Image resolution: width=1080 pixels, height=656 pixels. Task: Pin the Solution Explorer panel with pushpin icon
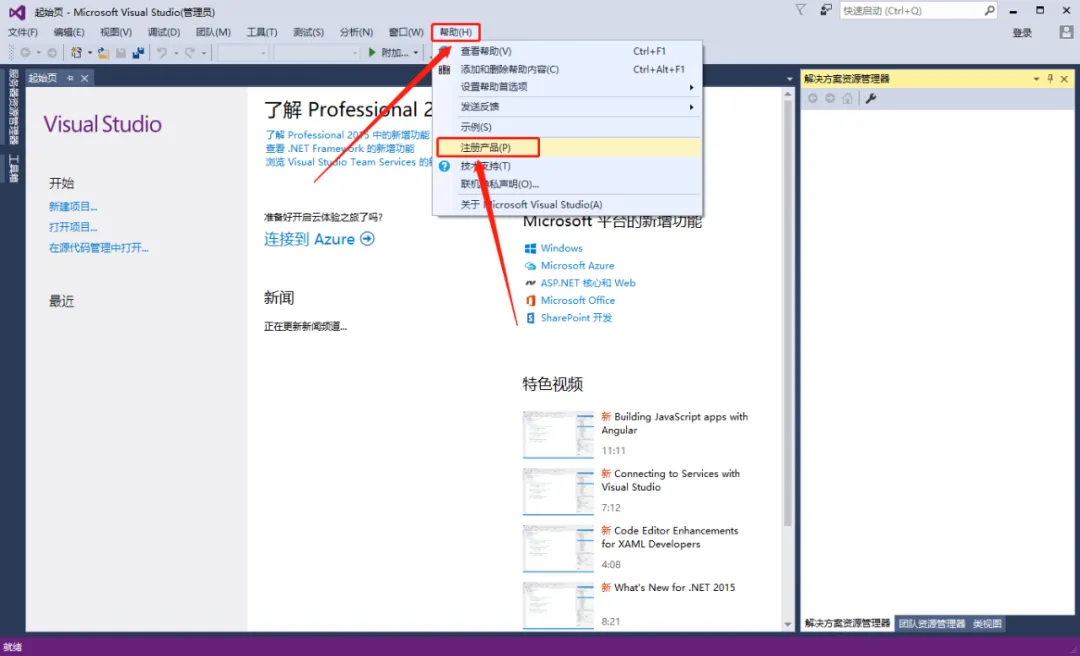(1050, 79)
